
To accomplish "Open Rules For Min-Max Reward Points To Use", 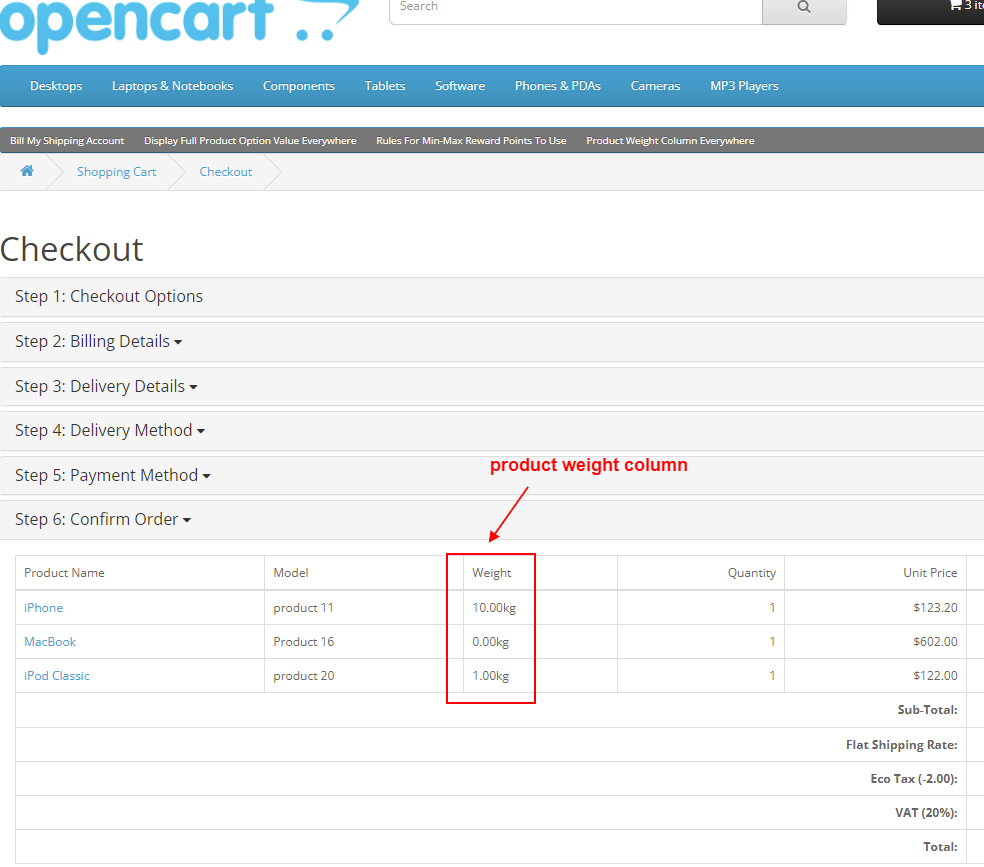I will 471,141.
